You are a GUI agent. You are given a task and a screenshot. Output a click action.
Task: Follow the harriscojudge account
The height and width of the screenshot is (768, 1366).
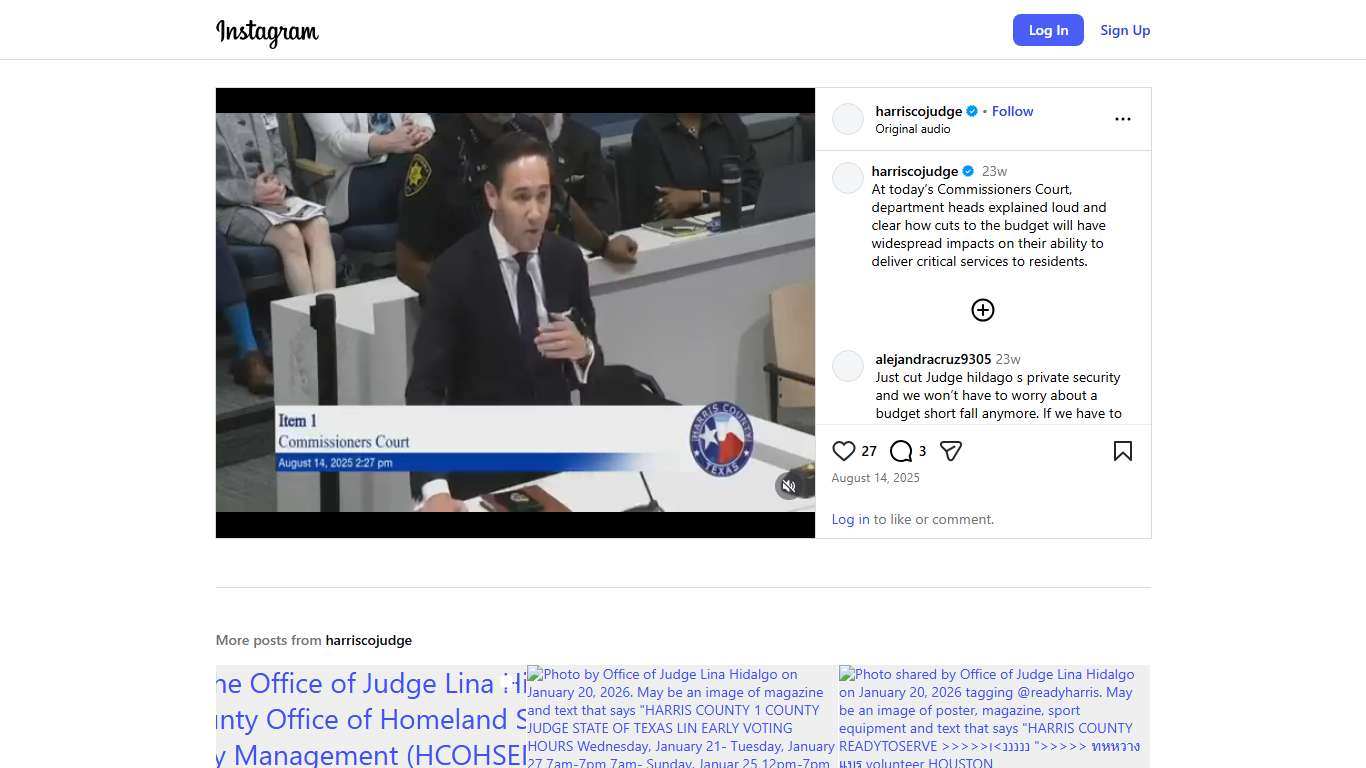click(1012, 111)
